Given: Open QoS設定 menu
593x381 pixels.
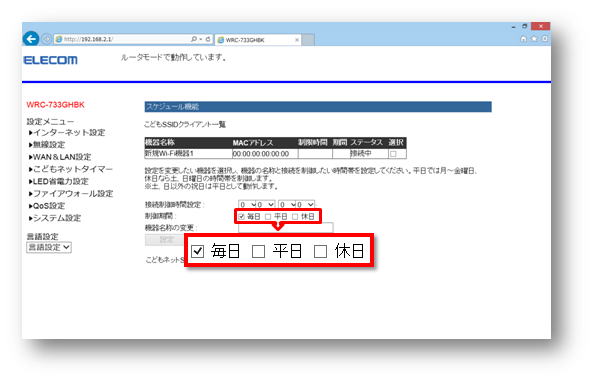Looking at the screenshot, I should [x=47, y=206].
